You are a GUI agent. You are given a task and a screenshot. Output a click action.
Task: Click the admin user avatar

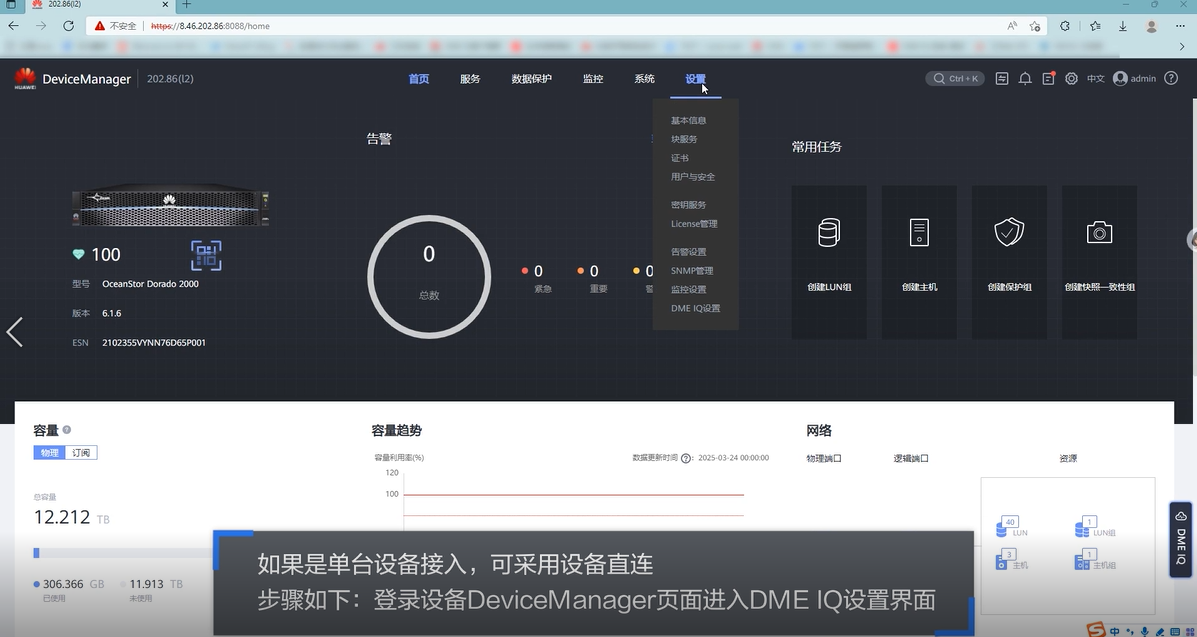click(1120, 79)
